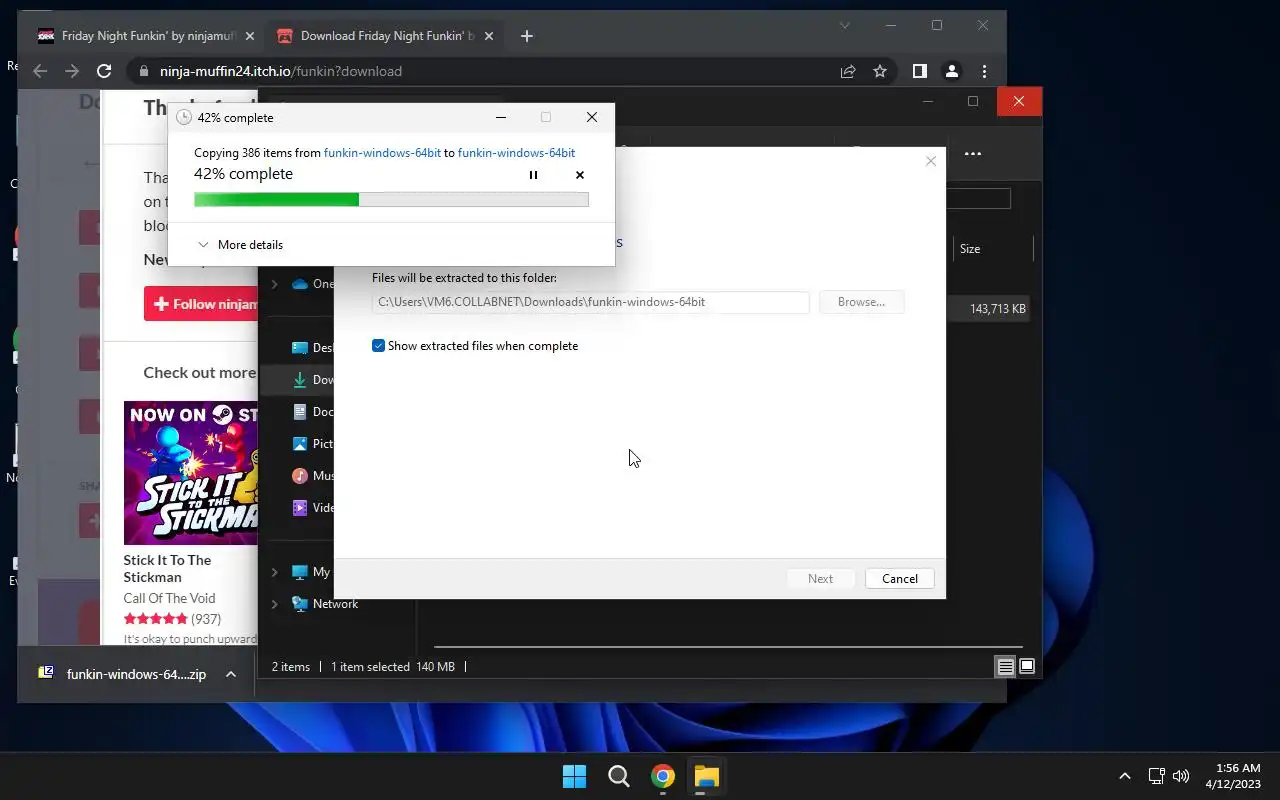This screenshot has height=800, width=1280.
Task: Open Downloads folder in Explorer sidebar
Action: pos(312,380)
